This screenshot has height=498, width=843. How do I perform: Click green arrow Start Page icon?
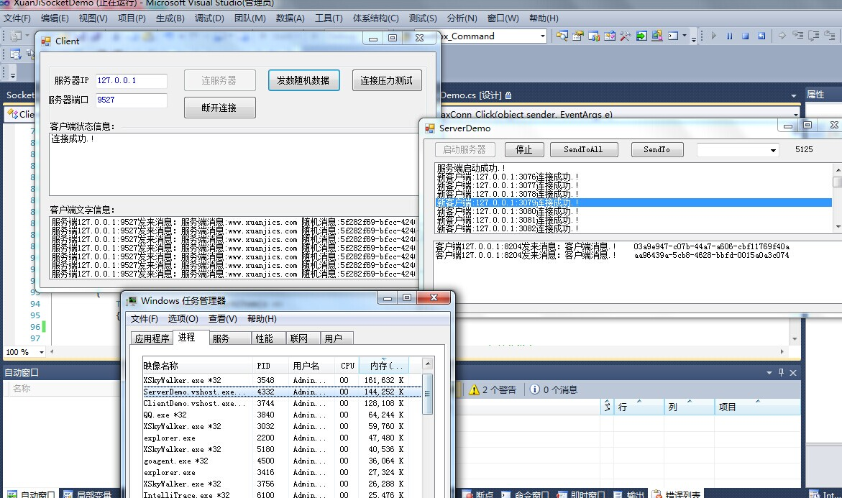641,36
